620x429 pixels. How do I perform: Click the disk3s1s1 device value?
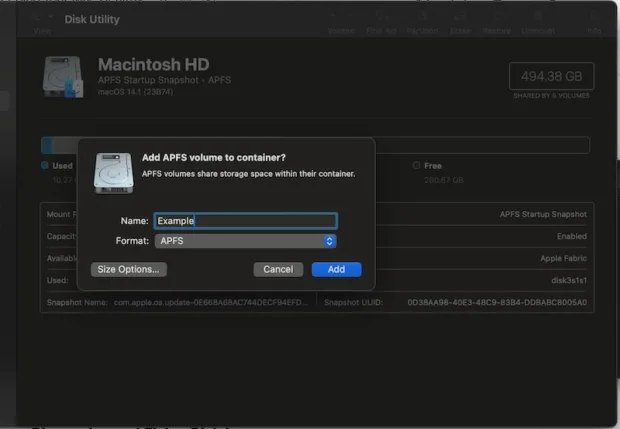[x=569, y=280]
